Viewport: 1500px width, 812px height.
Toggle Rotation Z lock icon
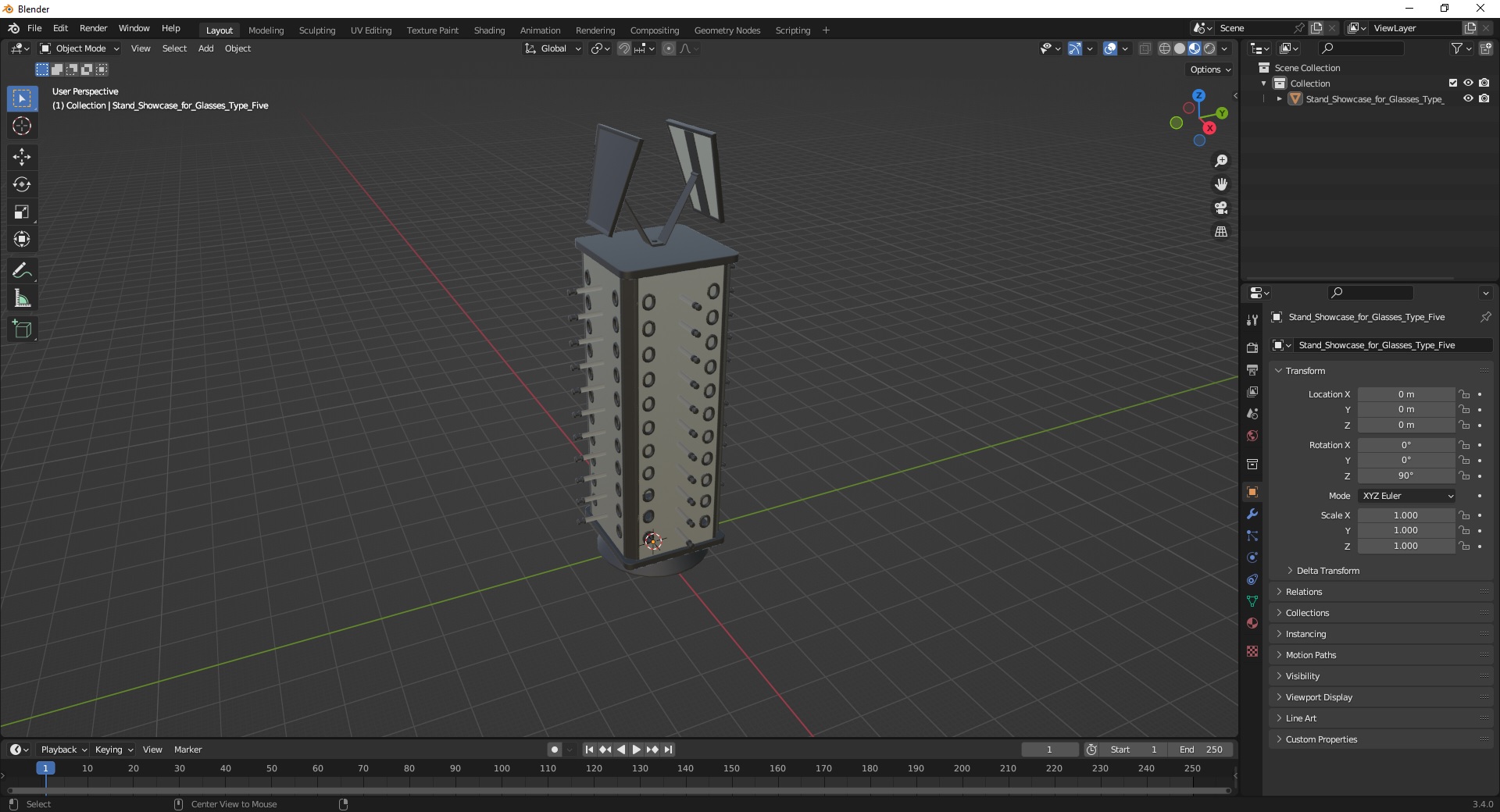[x=1464, y=475]
